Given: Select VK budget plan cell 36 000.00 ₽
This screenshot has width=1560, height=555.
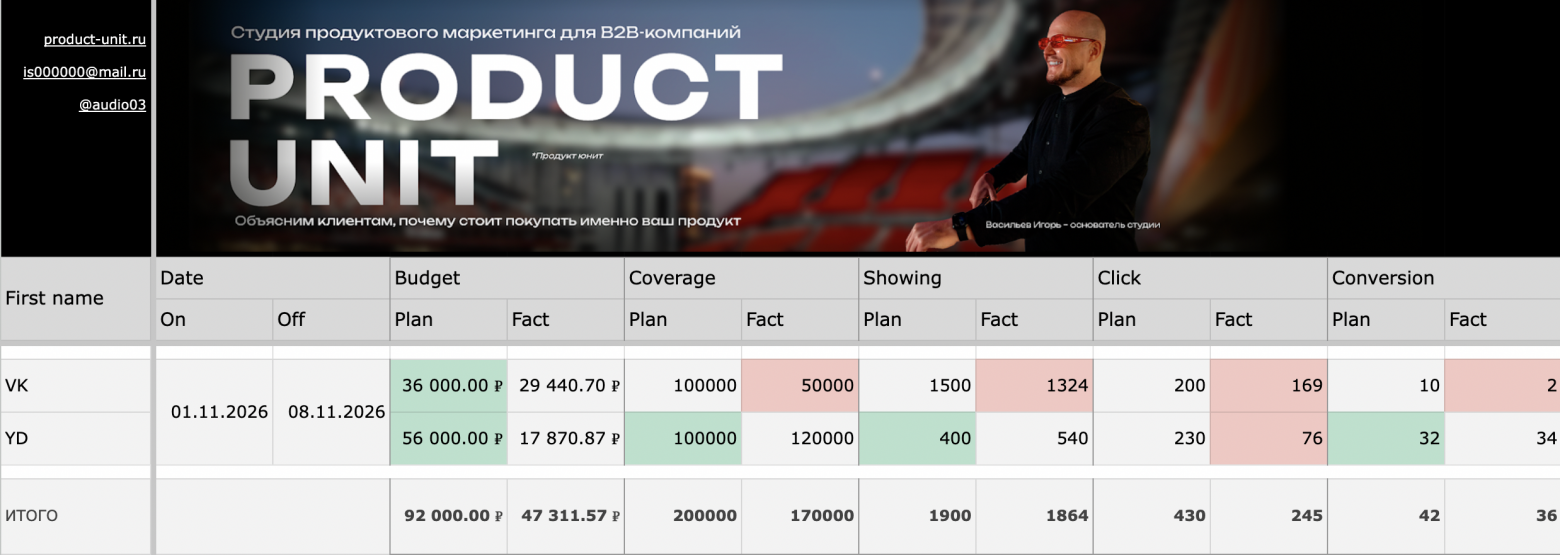Looking at the screenshot, I should click(x=448, y=385).
